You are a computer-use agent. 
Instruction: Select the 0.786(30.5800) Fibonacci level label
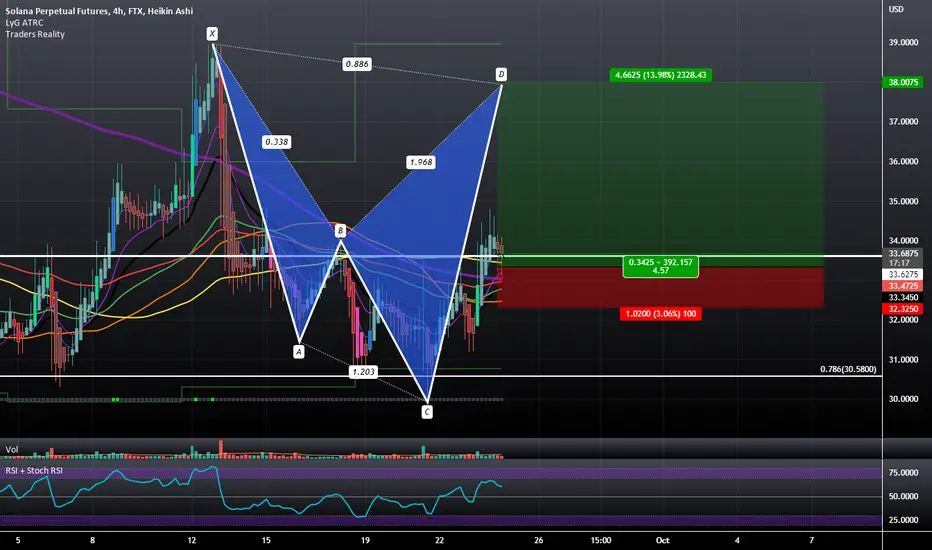click(848, 369)
